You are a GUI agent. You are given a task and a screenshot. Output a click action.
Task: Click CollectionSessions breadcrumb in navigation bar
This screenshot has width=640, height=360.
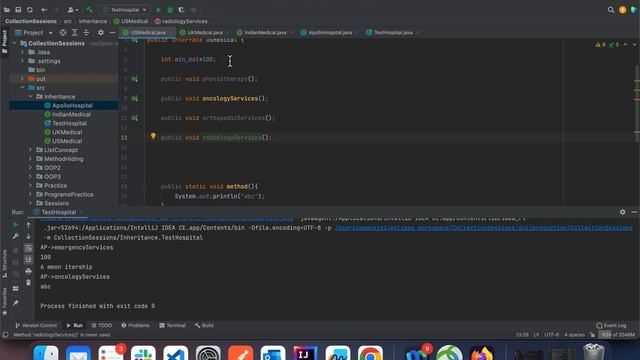click(x=31, y=21)
